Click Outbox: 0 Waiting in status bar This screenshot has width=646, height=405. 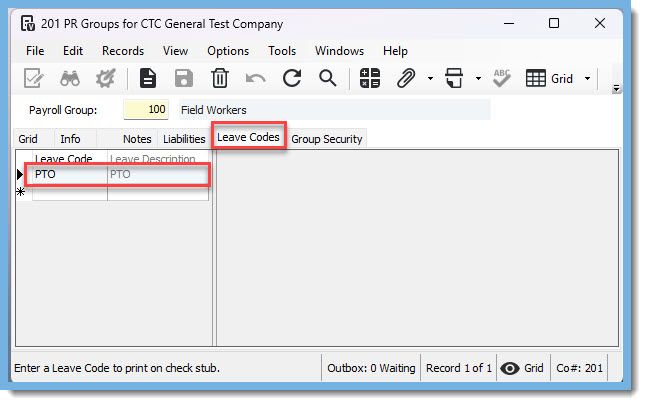371,368
